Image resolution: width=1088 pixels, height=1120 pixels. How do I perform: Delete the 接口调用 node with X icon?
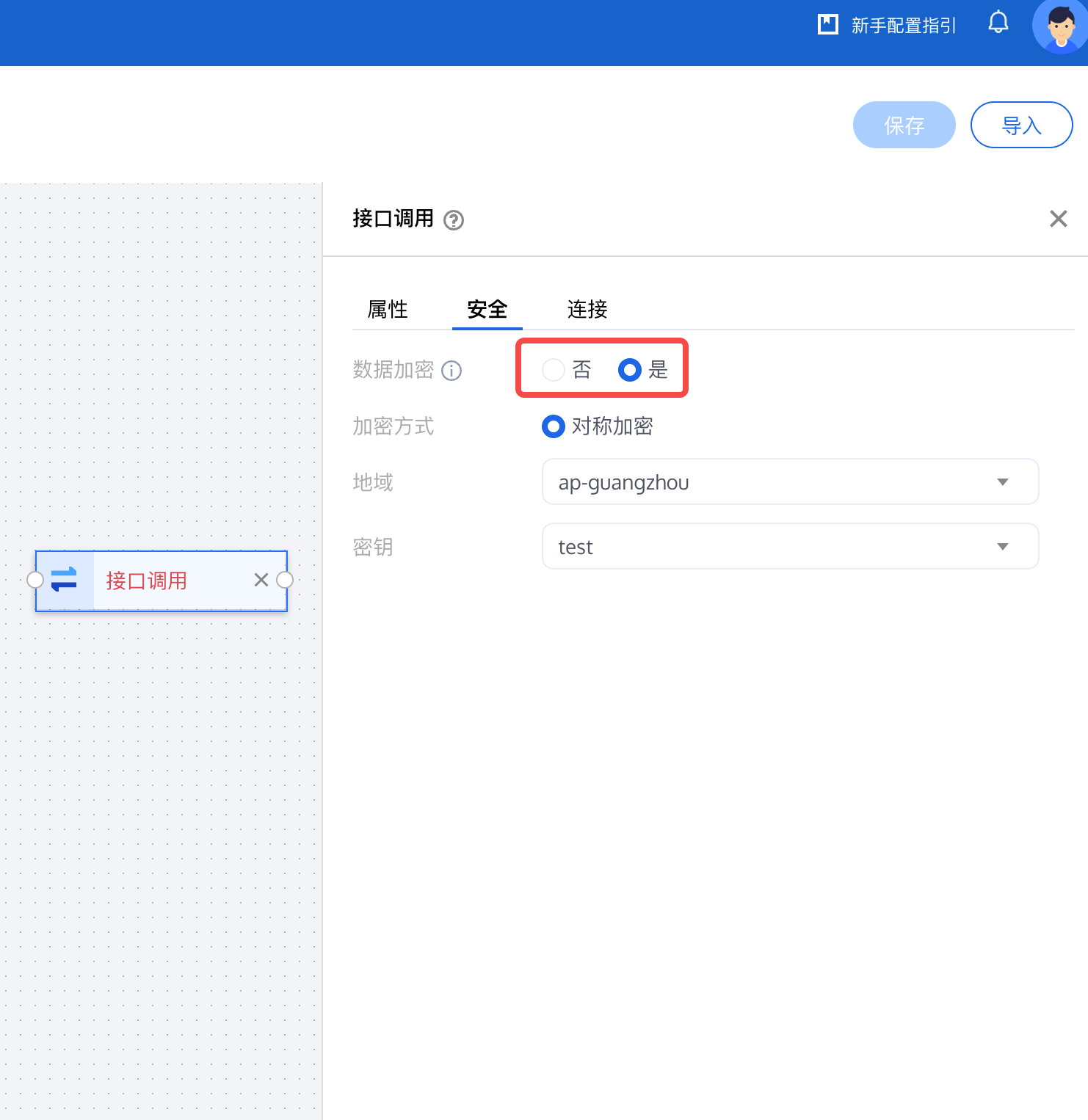(x=261, y=580)
